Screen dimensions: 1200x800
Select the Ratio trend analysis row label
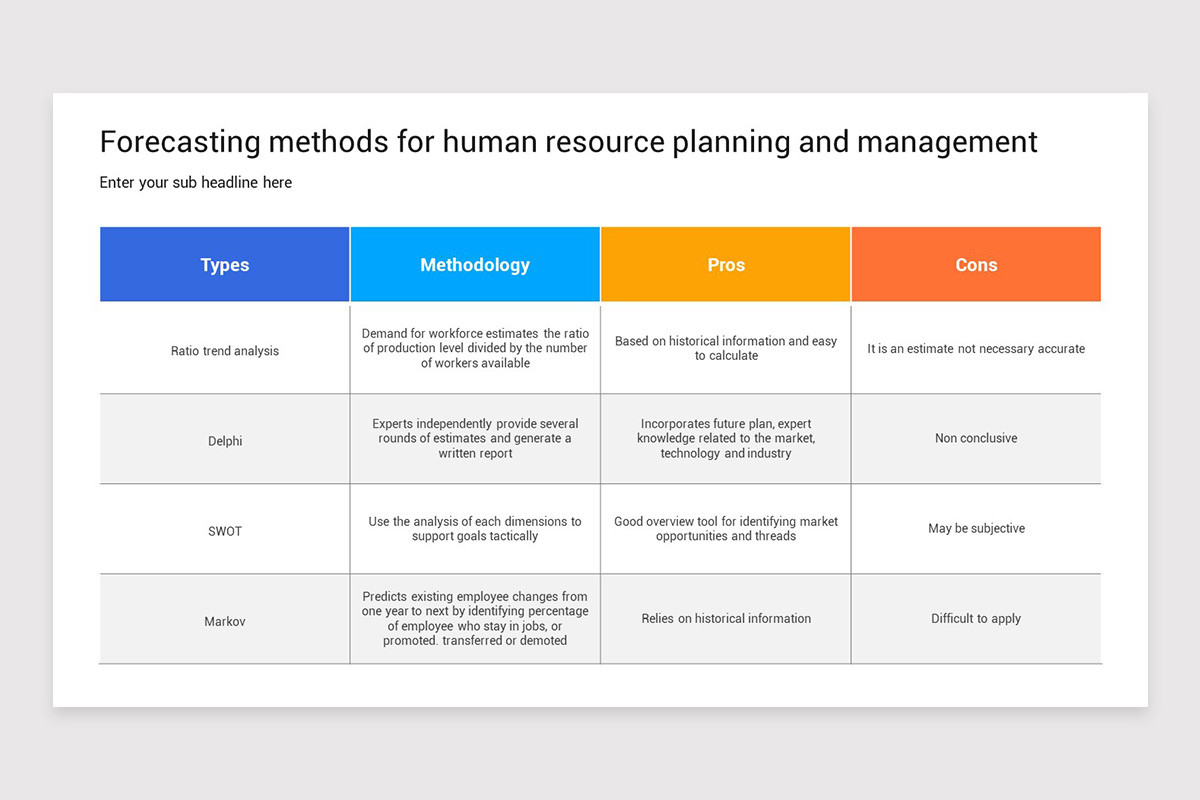point(224,349)
